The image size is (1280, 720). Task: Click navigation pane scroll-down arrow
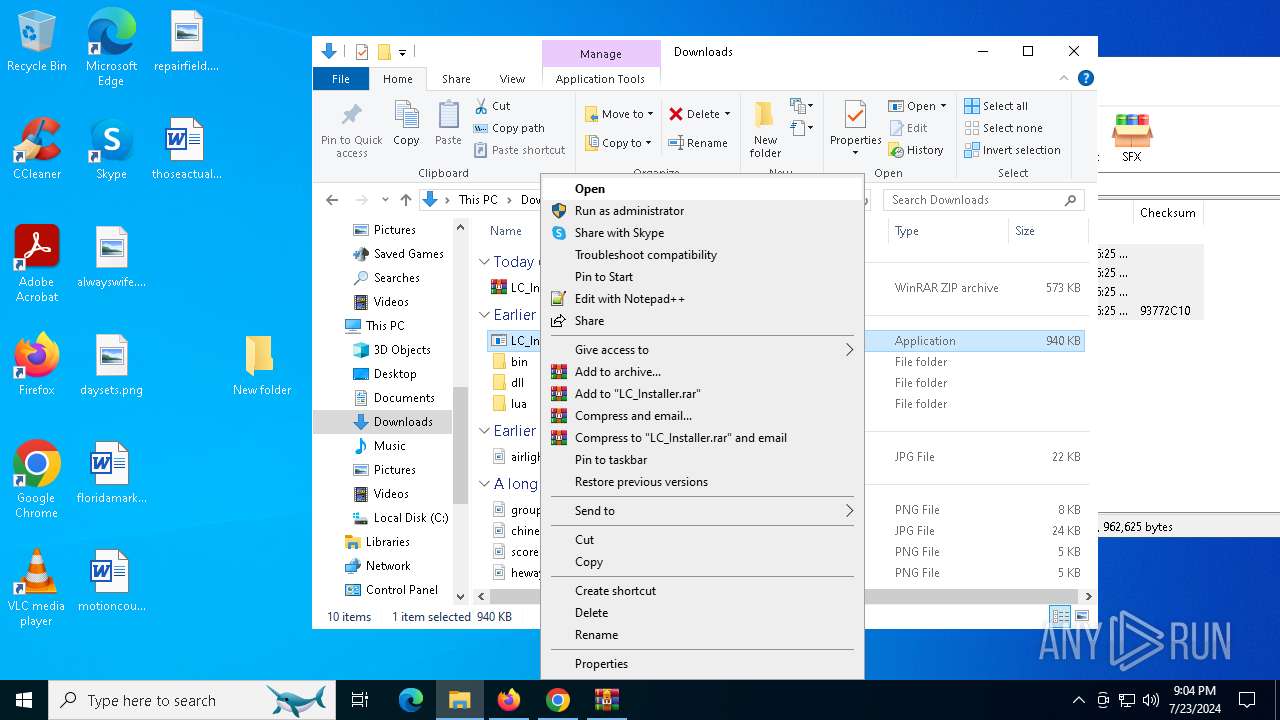461,597
